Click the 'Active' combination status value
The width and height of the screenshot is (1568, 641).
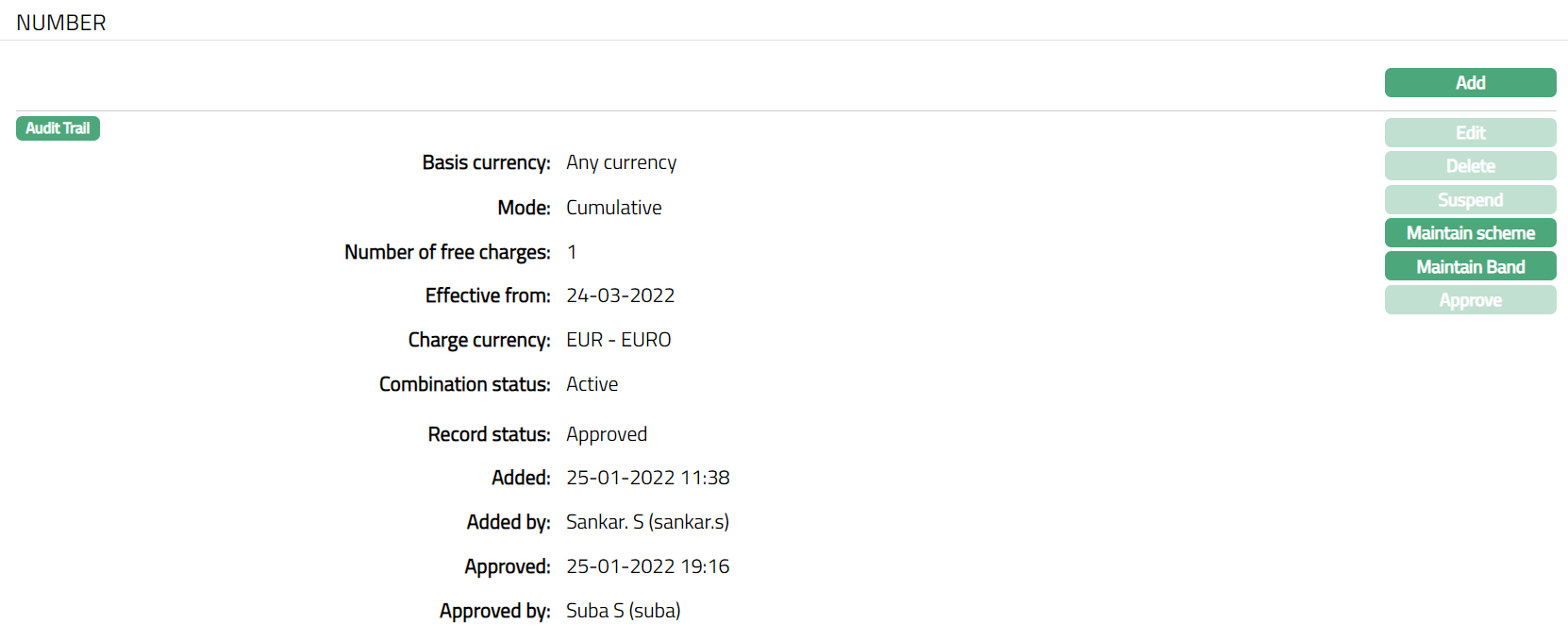[592, 384]
